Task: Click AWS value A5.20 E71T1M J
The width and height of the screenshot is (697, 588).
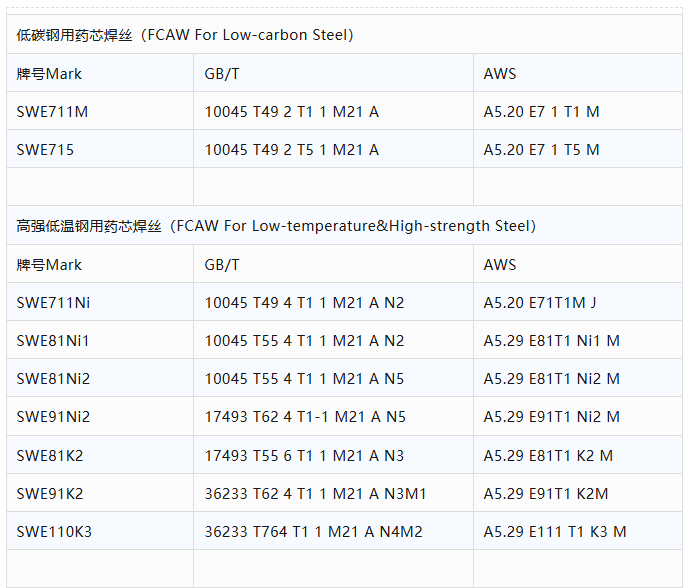Action: click(x=539, y=302)
